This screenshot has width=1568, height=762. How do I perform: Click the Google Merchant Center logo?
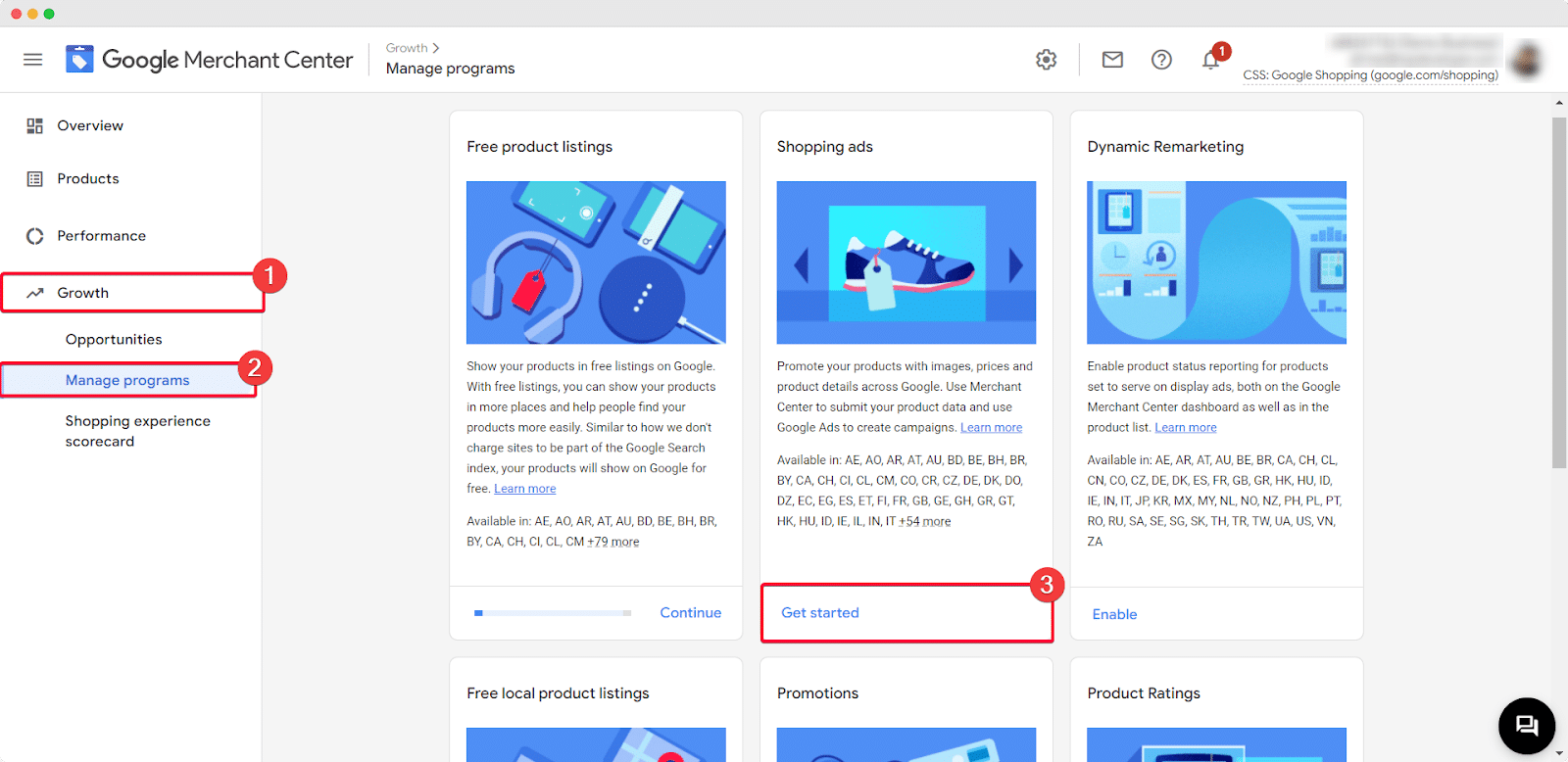point(209,60)
